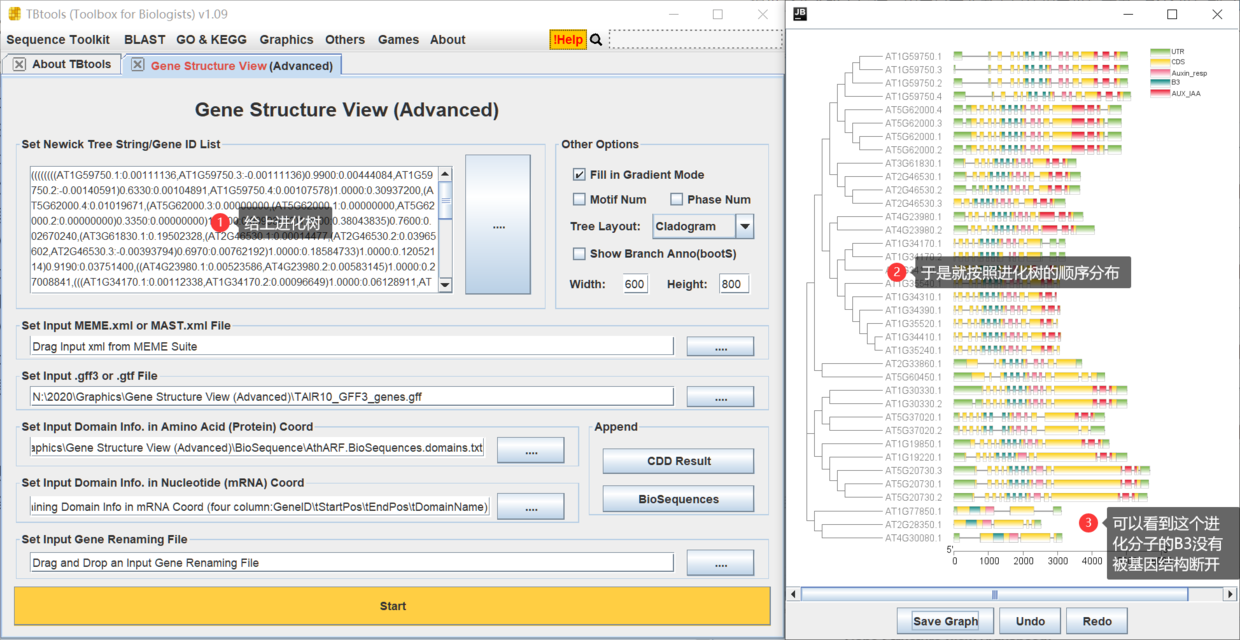Viewport: 1240px width, 640px height.
Task: Click gene label AT5G62000.4 in tree
Action: 913,110
